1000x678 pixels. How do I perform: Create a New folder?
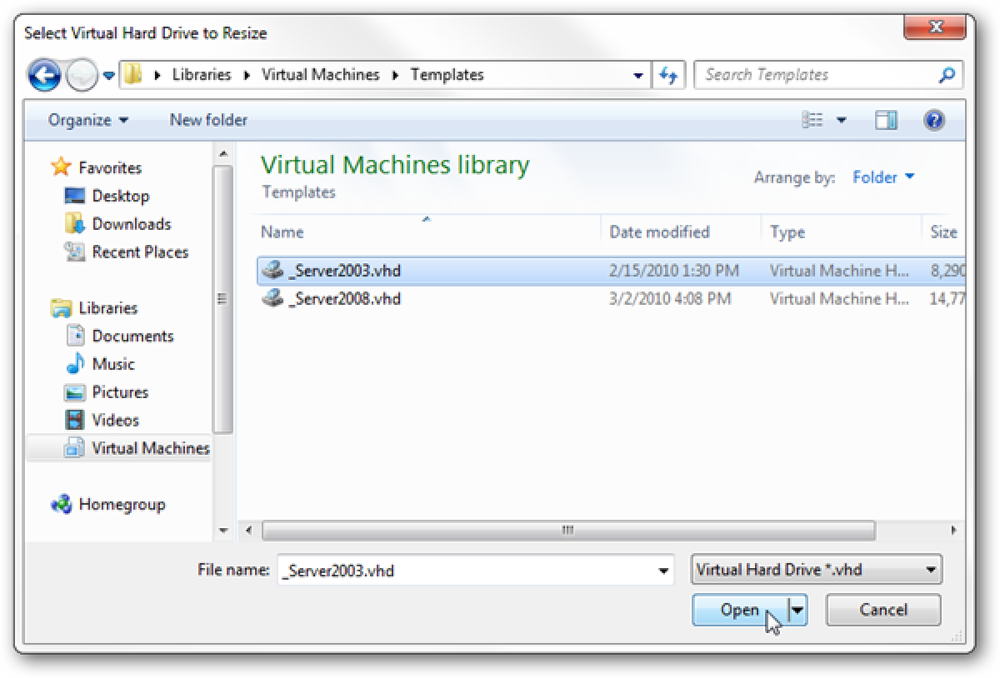click(208, 120)
